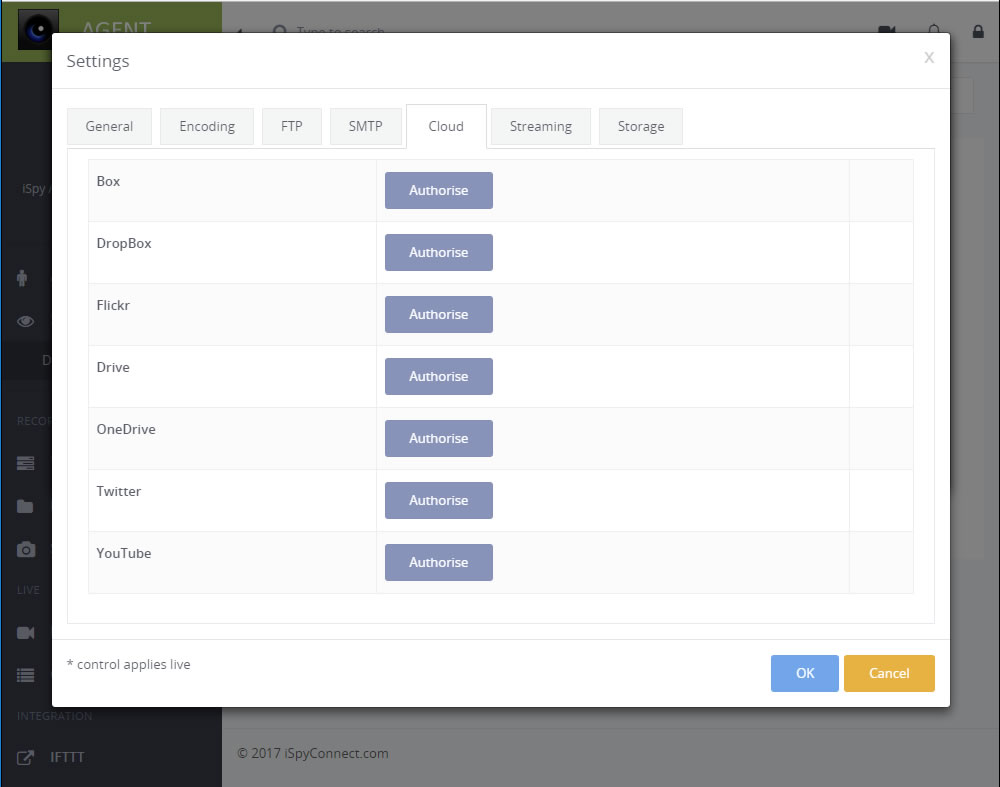Authorise DropBox account
The height and width of the screenshot is (787, 1000).
(439, 253)
